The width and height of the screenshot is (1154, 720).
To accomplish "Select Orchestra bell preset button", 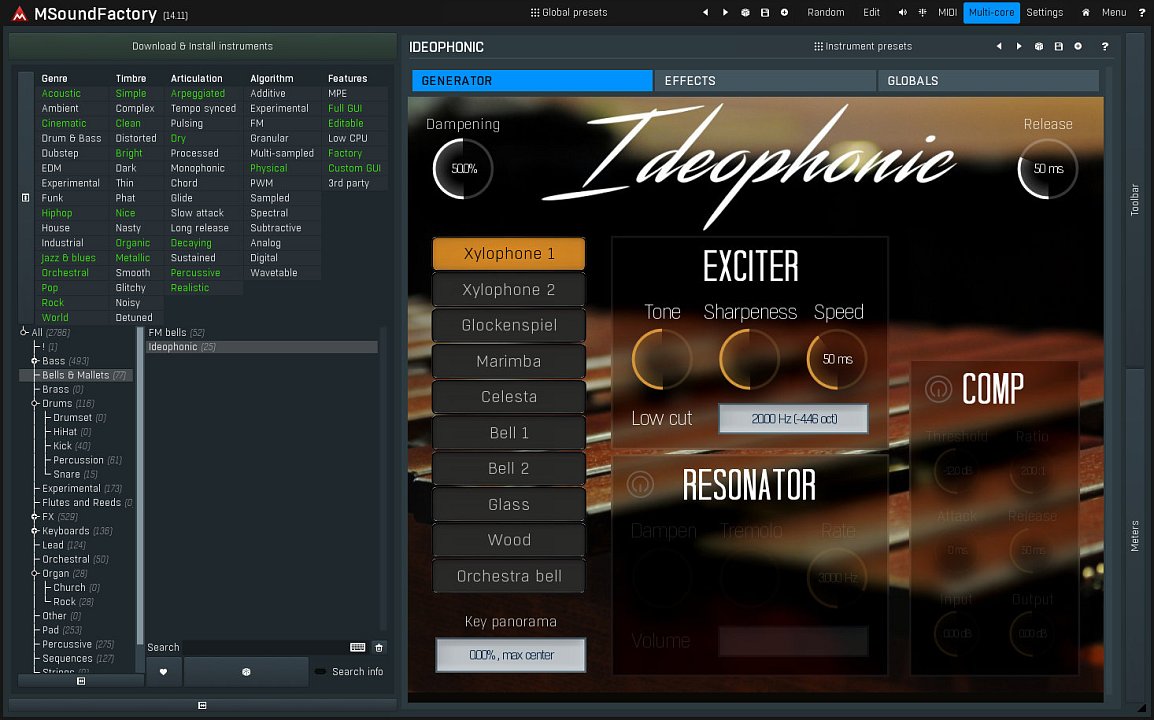I will pyautogui.click(x=509, y=576).
